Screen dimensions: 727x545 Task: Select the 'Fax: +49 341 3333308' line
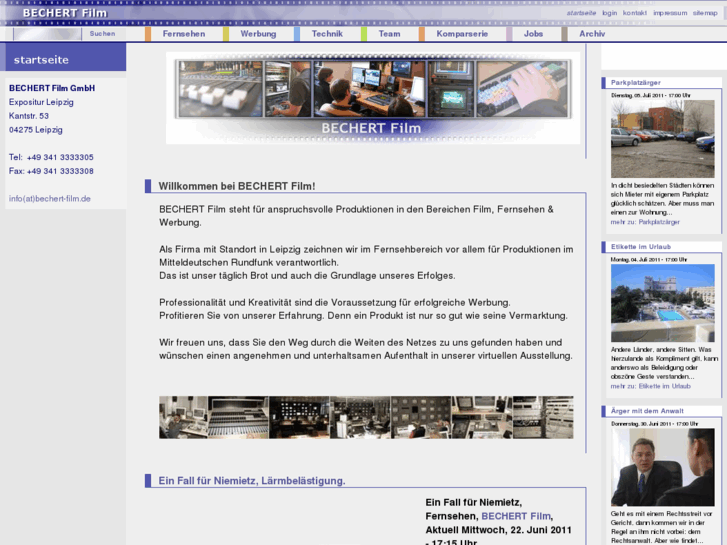click(x=51, y=171)
